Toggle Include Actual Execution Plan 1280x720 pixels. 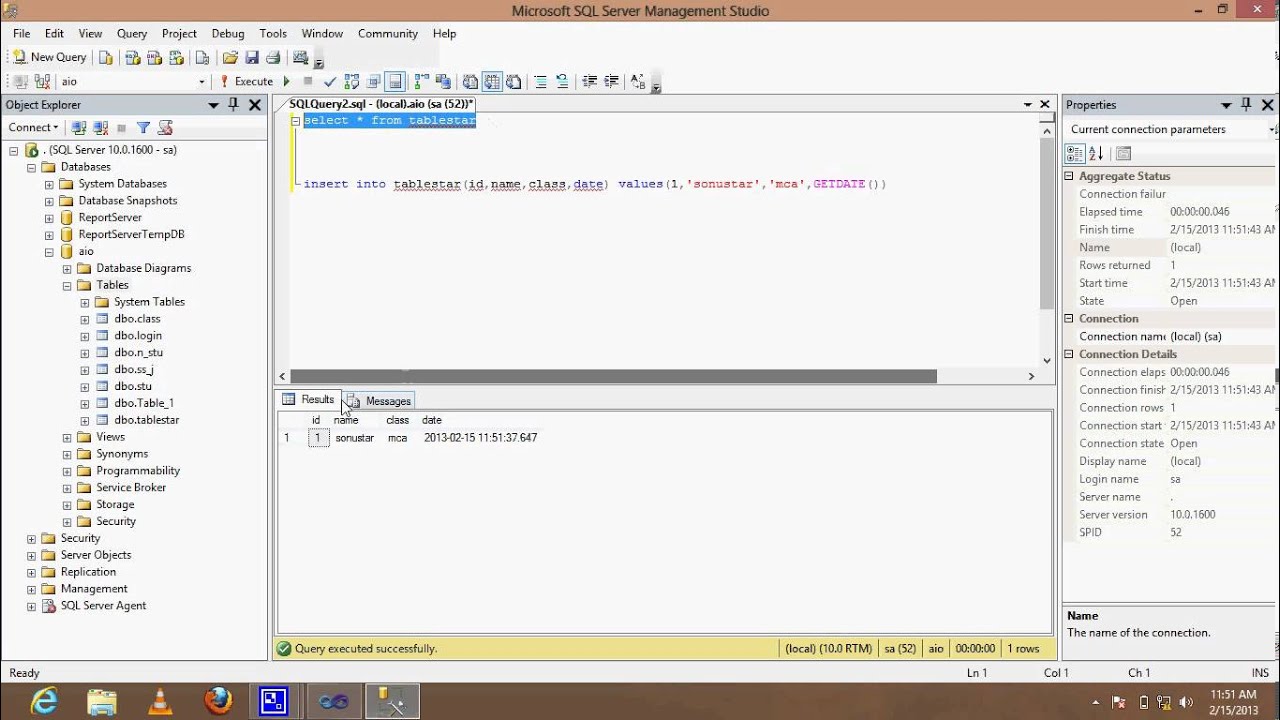[x=420, y=81]
